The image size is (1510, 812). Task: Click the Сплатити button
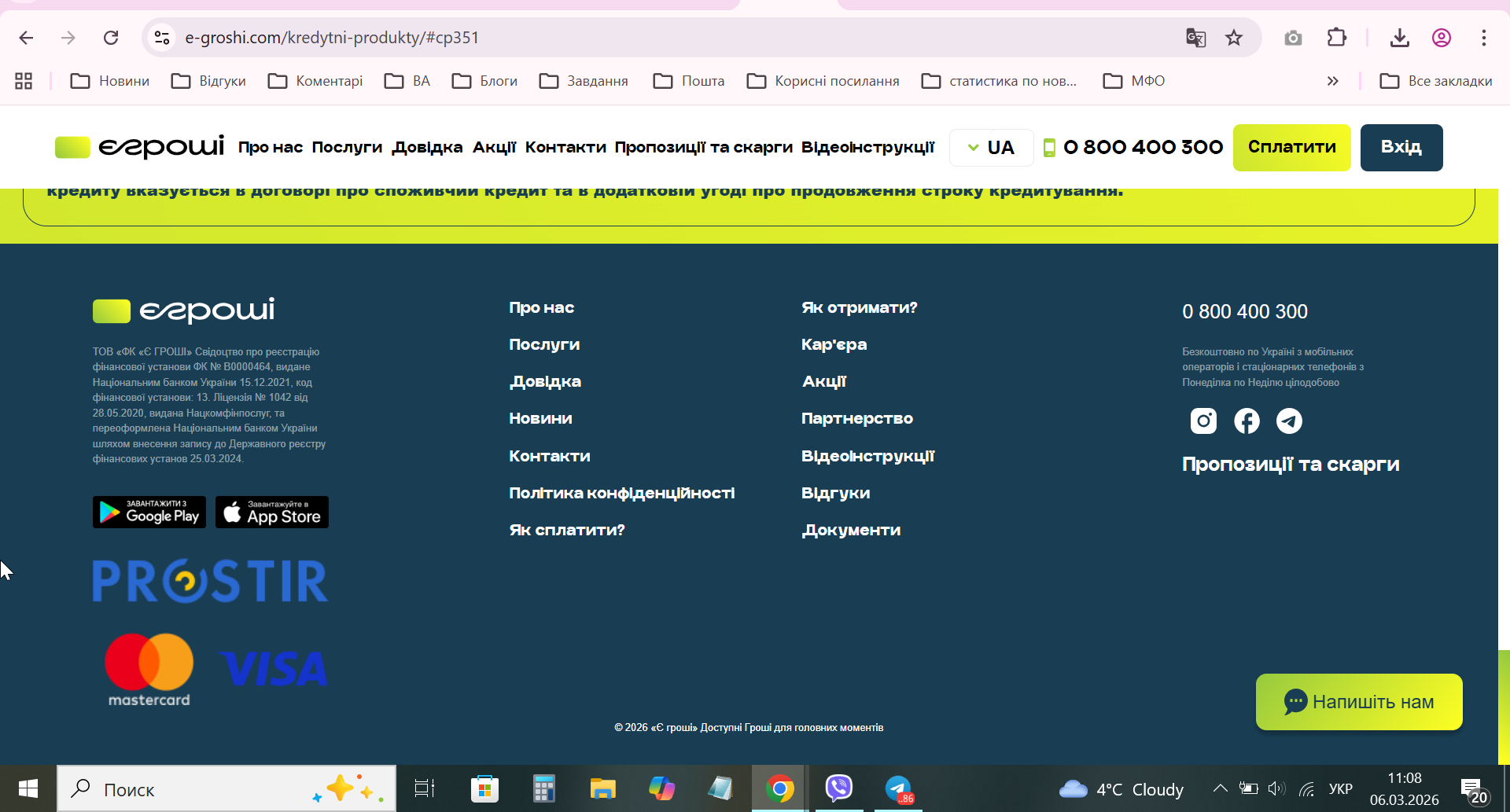pyautogui.click(x=1292, y=148)
